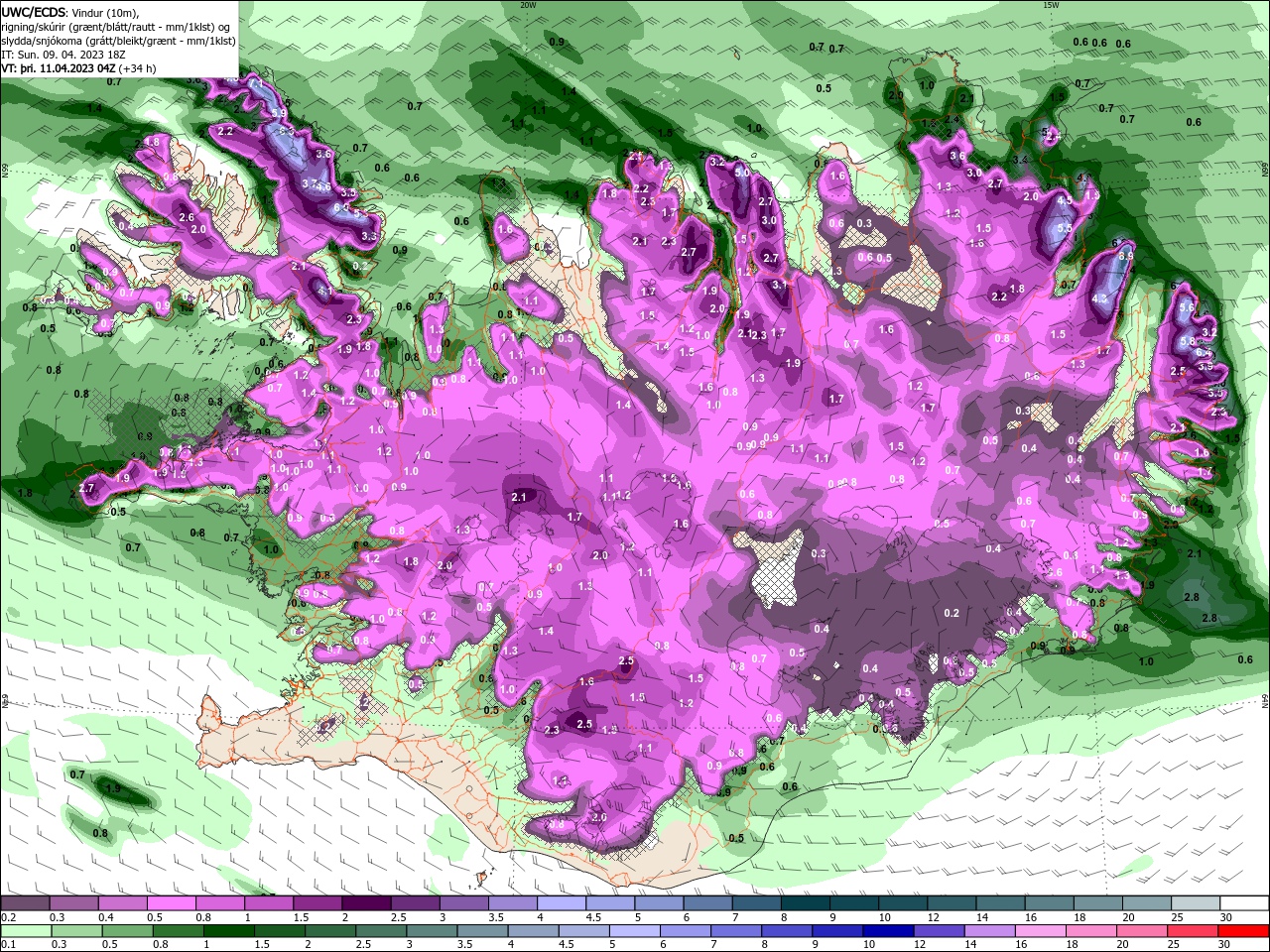Click the light grey snow swatch between 25 and 30

pos(1197,903)
